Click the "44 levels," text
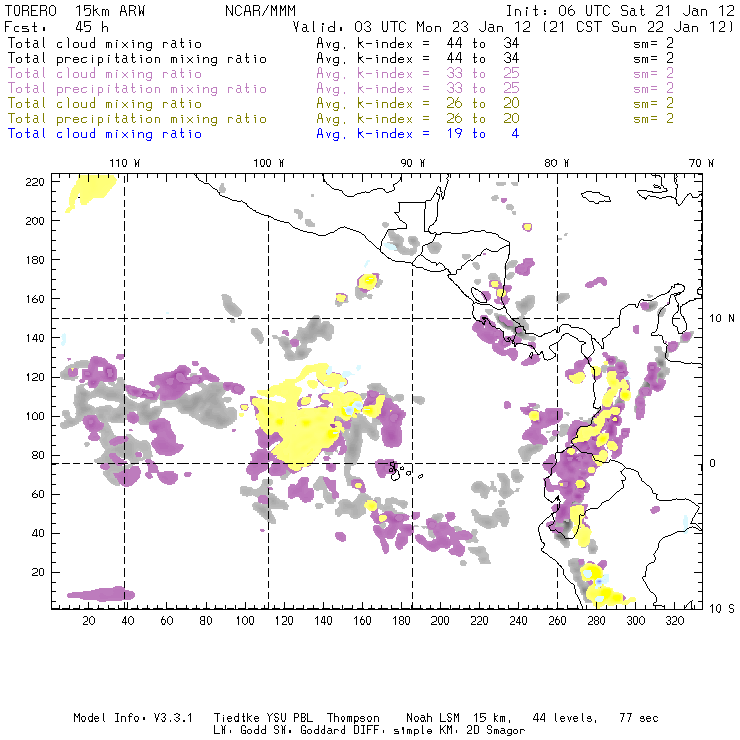Screen dimensions: 740x740 pos(565,718)
